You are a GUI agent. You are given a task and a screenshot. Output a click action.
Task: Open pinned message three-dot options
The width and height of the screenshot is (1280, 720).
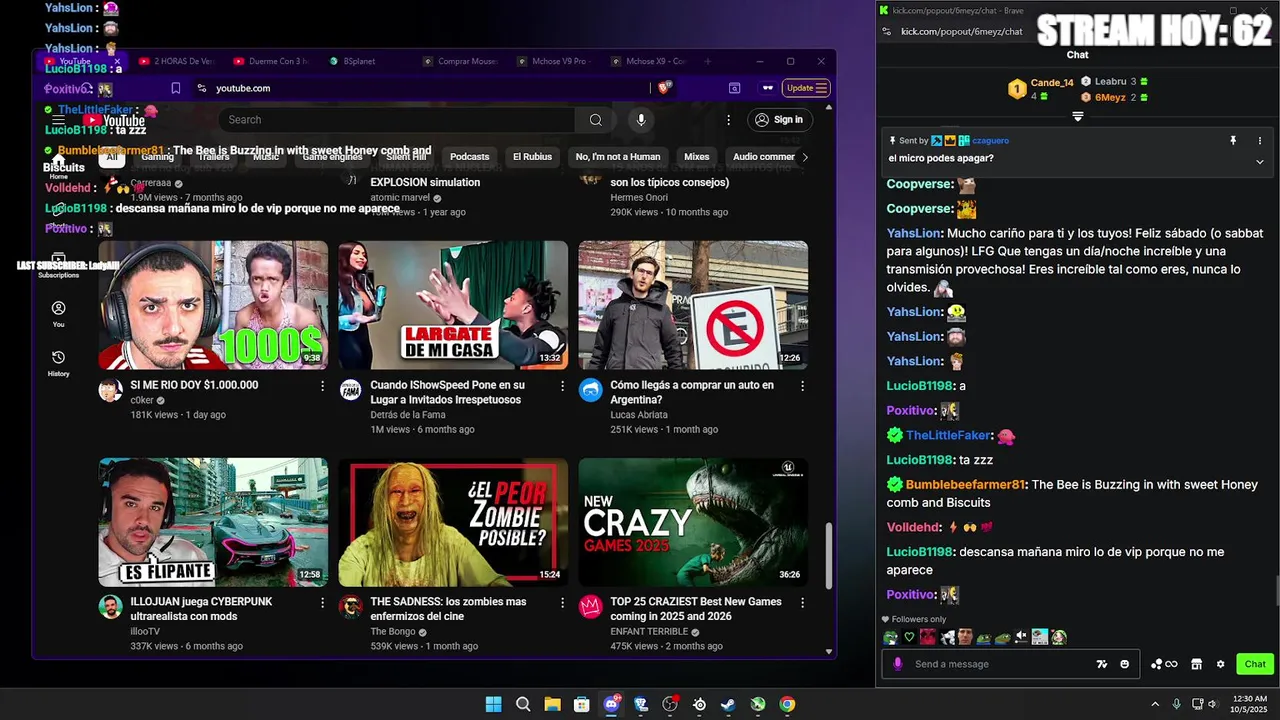[x=1260, y=141]
